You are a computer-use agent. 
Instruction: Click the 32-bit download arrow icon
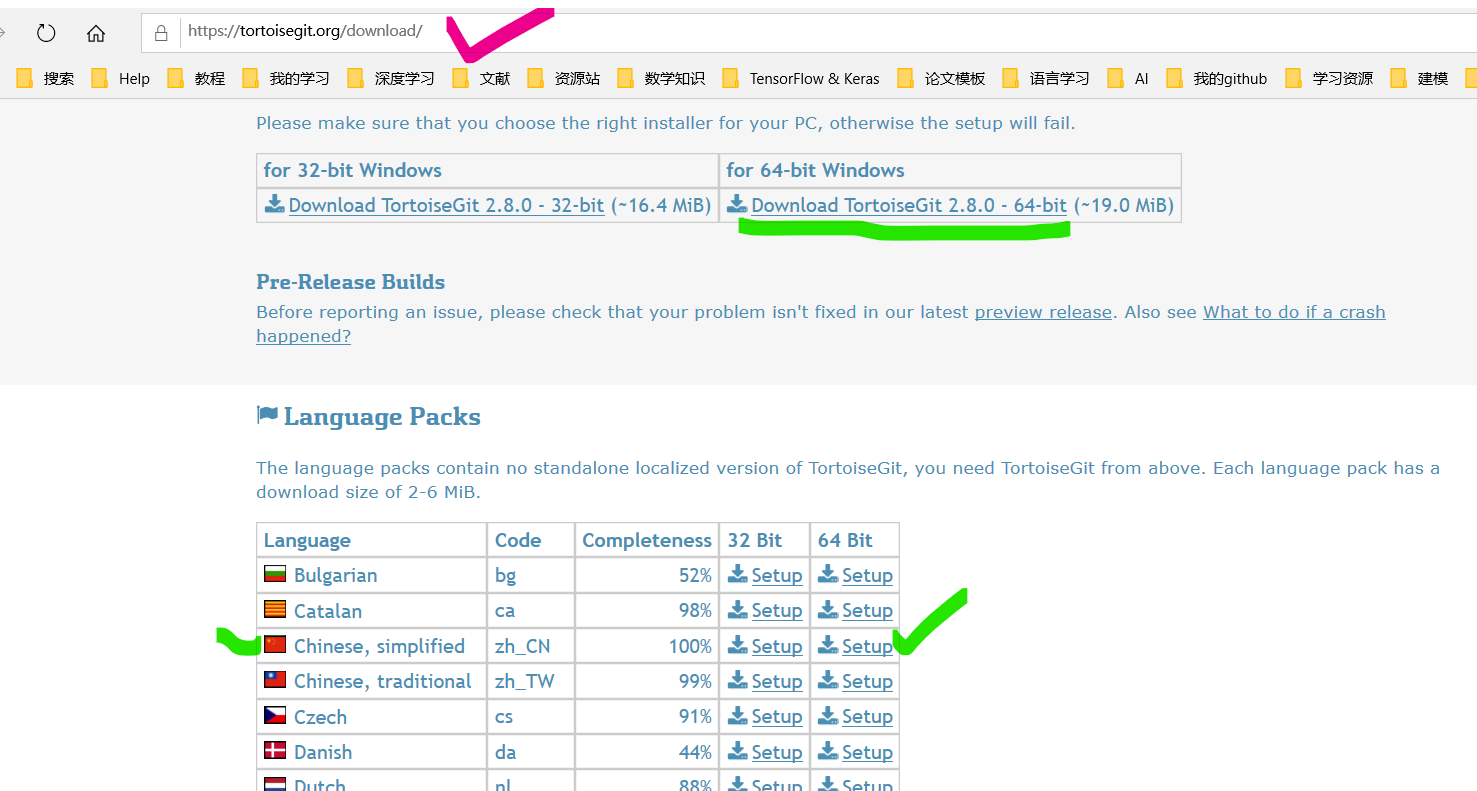[x=275, y=204]
